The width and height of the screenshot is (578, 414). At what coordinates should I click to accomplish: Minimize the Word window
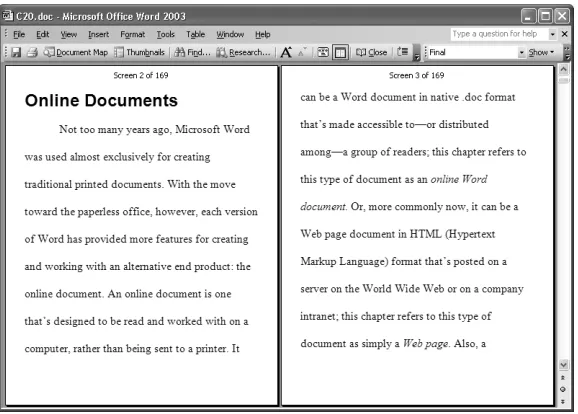point(528,16)
